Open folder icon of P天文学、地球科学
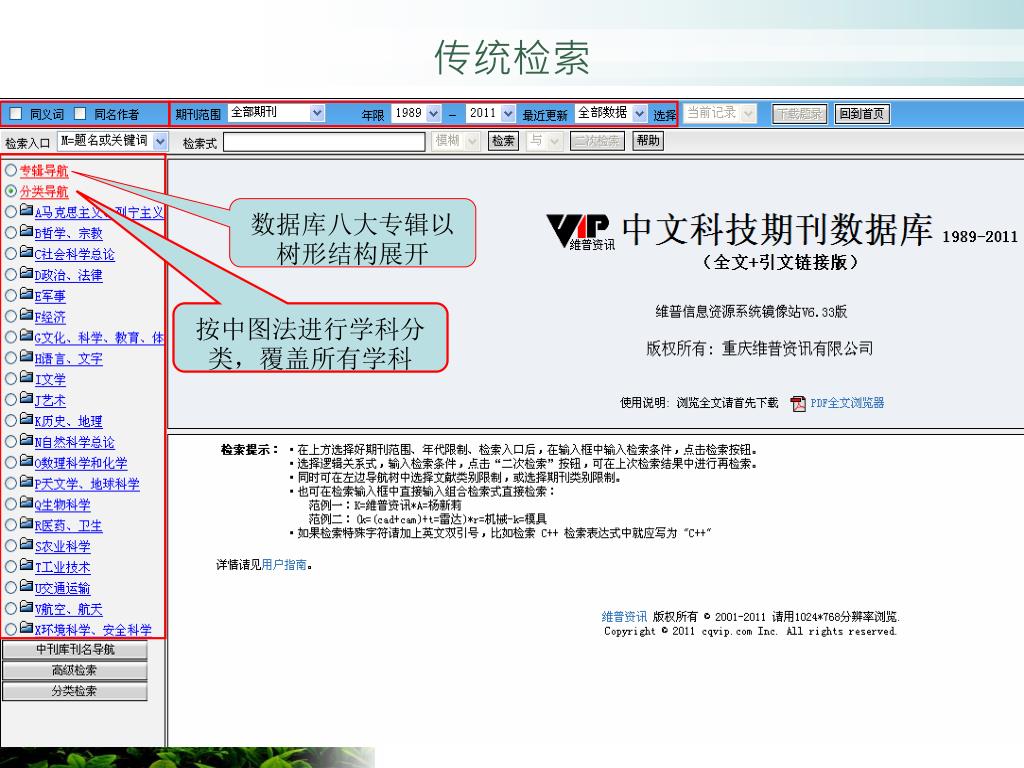This screenshot has height=768, width=1024. [x=26, y=482]
